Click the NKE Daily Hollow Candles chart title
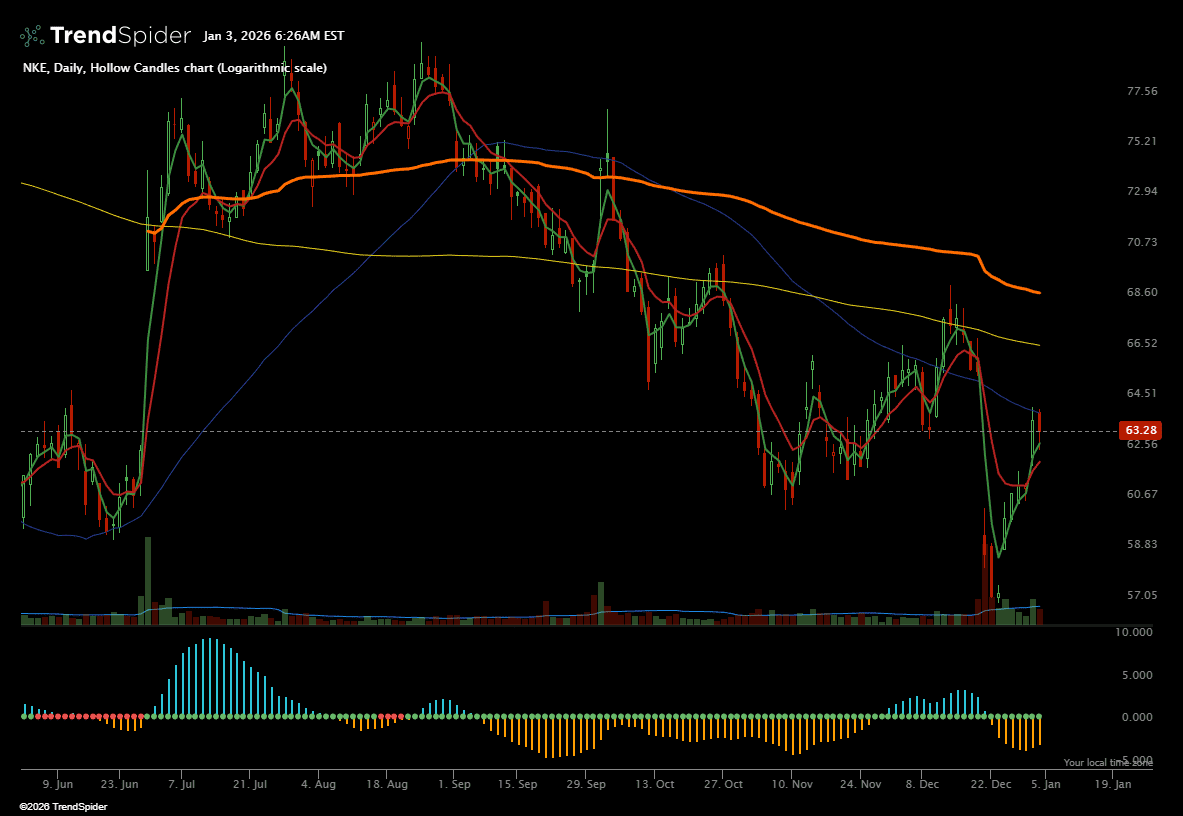The width and height of the screenshot is (1183, 816). click(175, 68)
